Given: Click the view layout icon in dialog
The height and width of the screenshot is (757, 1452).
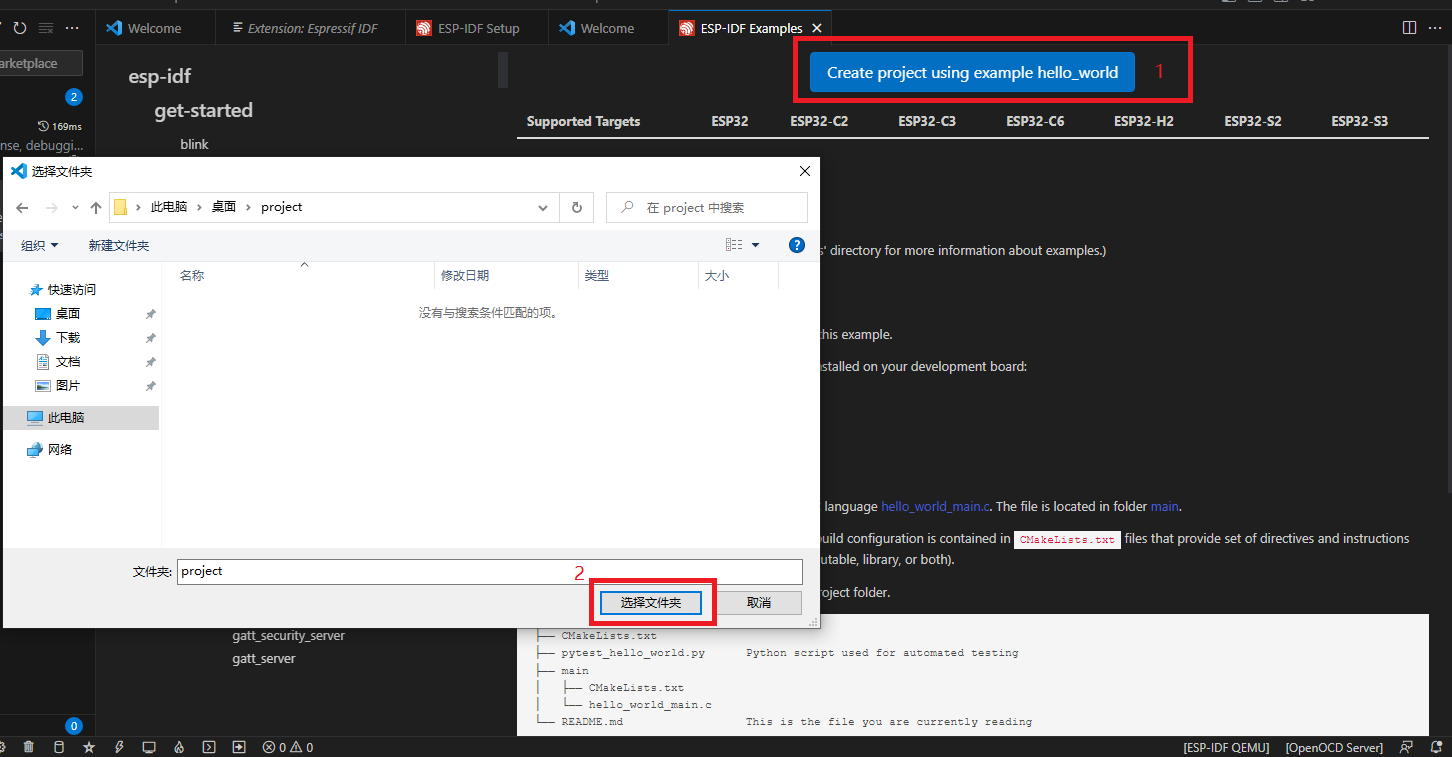Looking at the screenshot, I should pos(734,245).
